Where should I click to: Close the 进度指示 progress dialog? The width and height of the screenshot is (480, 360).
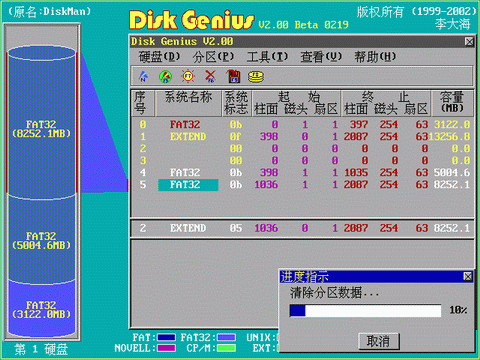coord(468,277)
